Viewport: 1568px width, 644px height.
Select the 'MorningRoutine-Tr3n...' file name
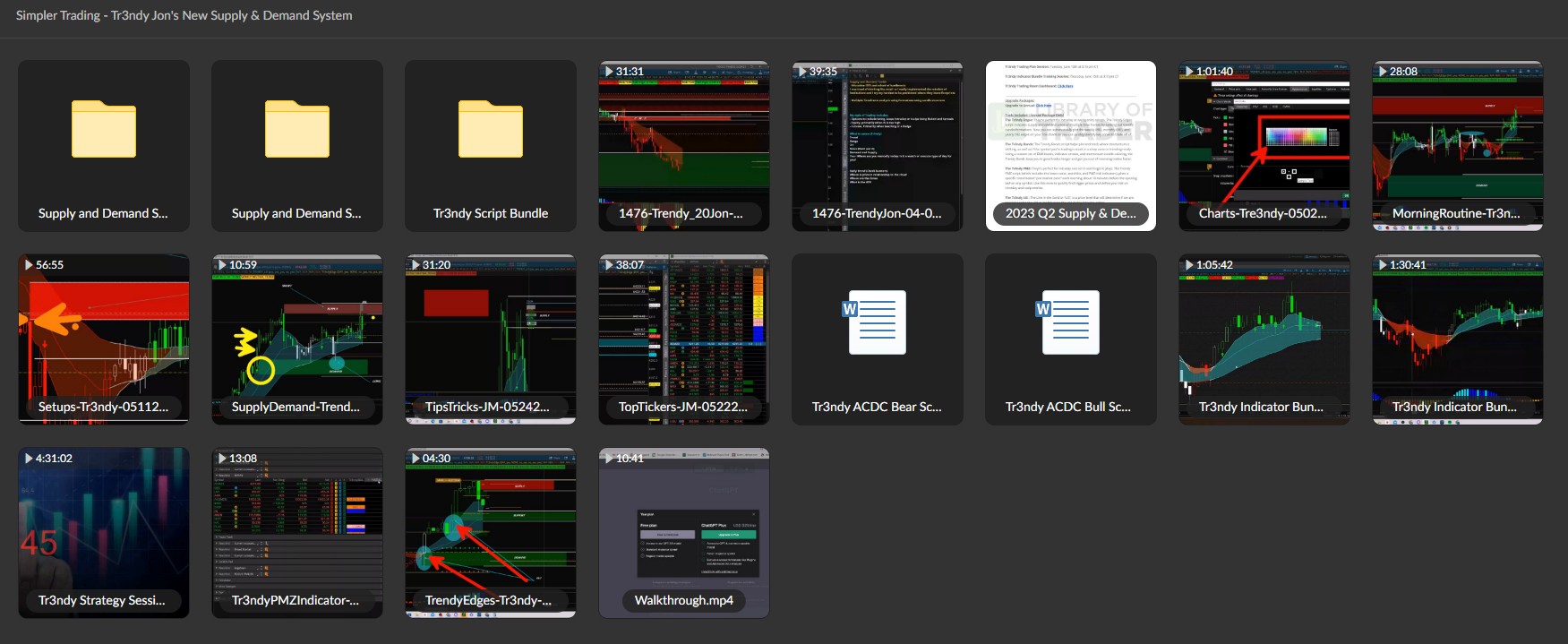[1456, 213]
